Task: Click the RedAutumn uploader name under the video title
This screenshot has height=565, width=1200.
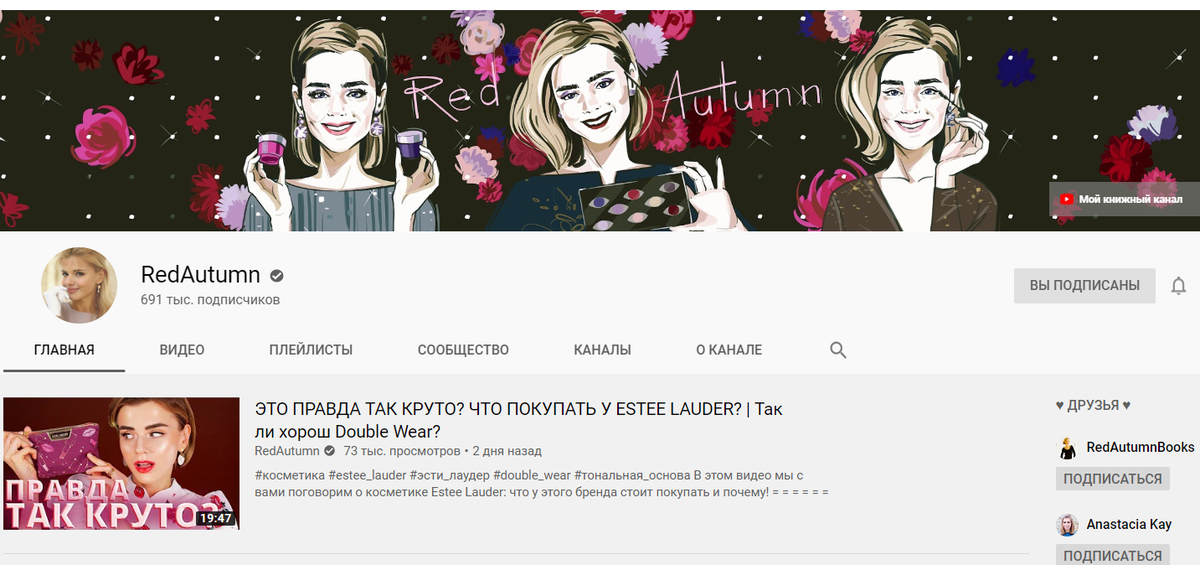Action: 287,451
